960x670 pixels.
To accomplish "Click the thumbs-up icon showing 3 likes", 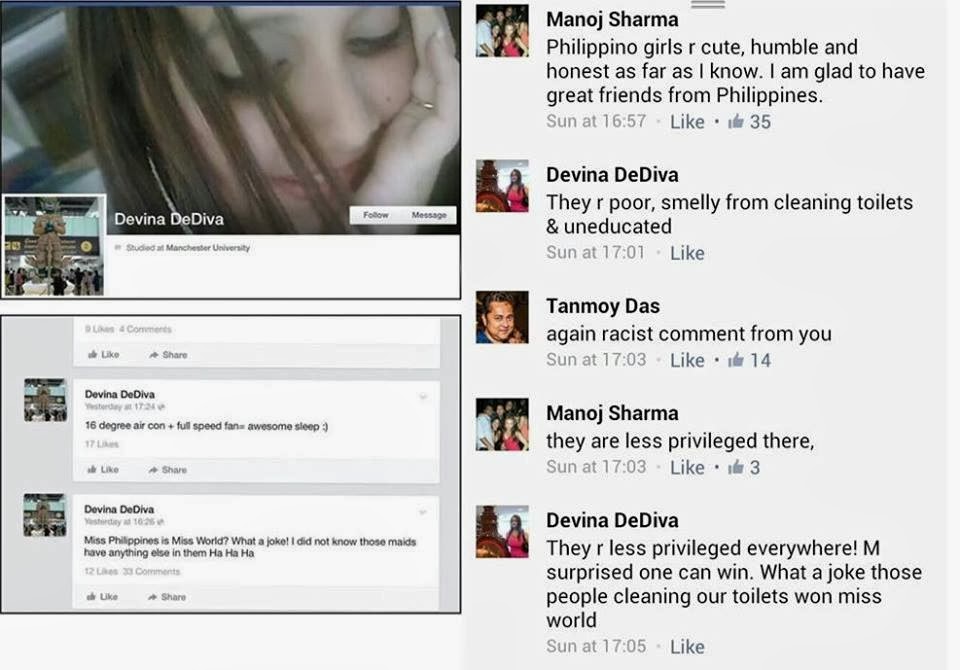I will 736,467.
